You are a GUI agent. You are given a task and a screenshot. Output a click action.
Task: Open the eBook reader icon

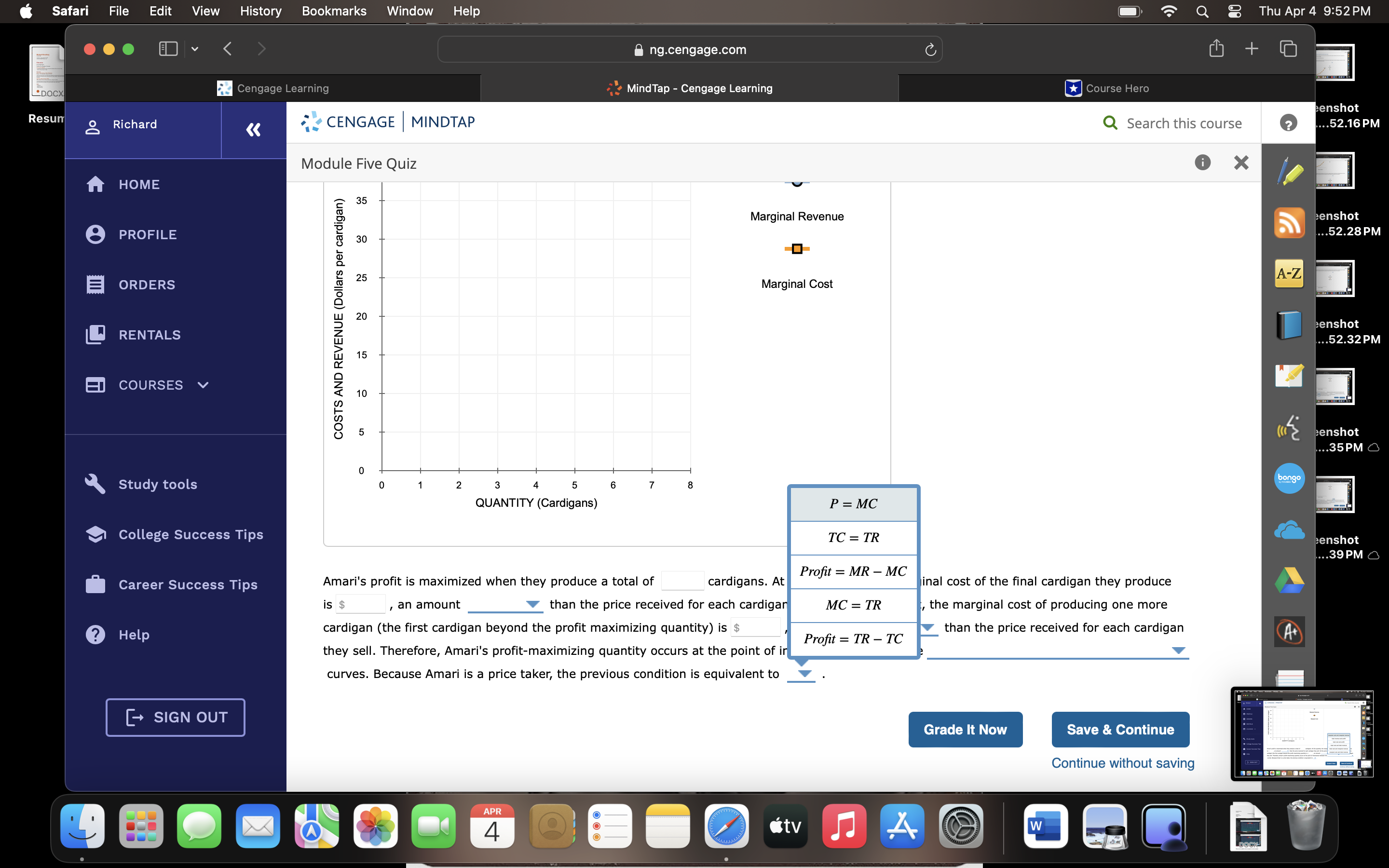[1289, 325]
